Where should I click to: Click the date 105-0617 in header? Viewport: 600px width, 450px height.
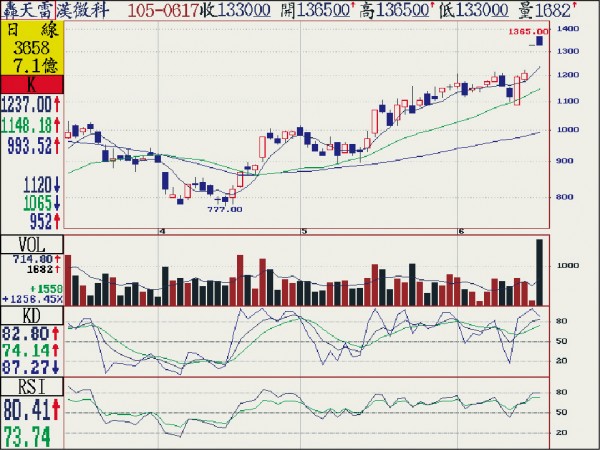[x=163, y=11]
